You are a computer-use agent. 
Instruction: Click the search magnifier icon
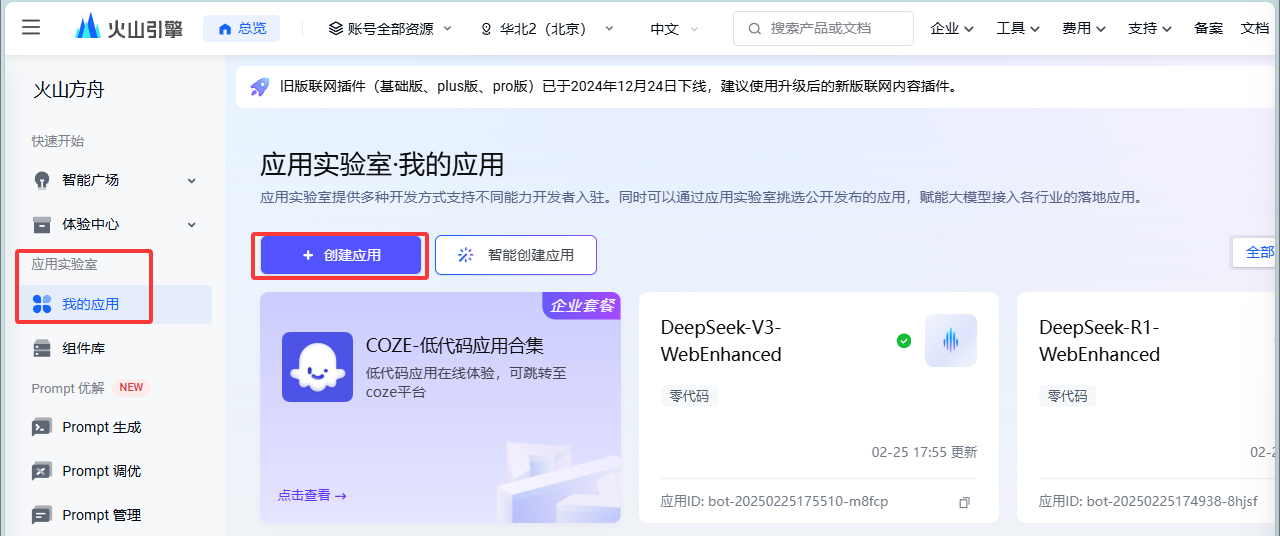pos(754,29)
